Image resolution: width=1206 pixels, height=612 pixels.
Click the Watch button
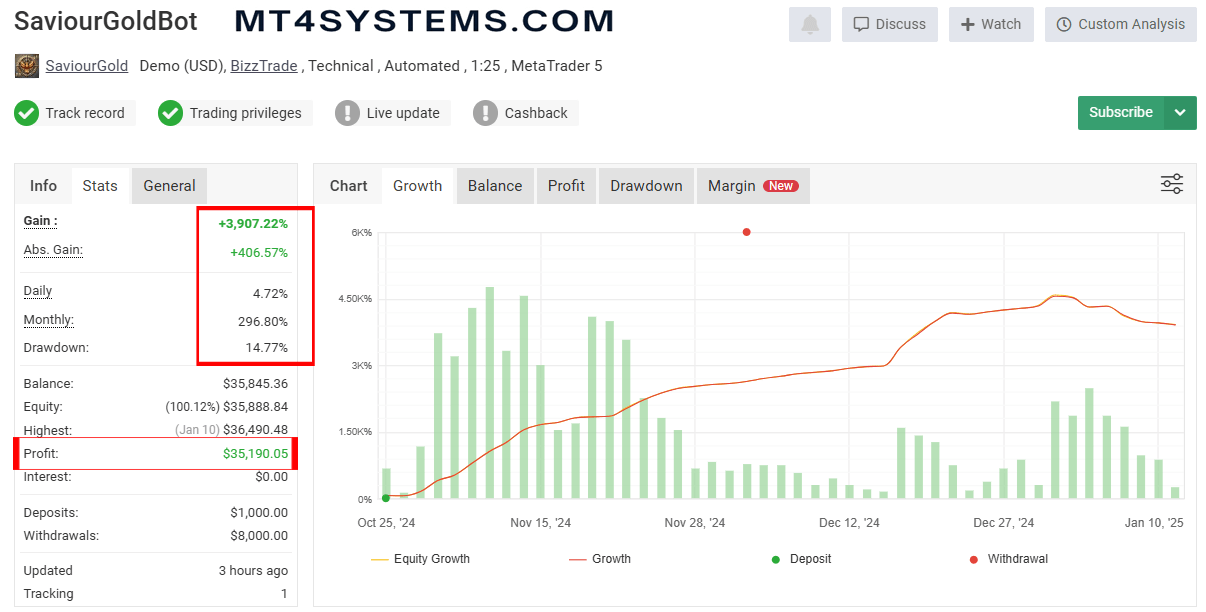[990, 25]
